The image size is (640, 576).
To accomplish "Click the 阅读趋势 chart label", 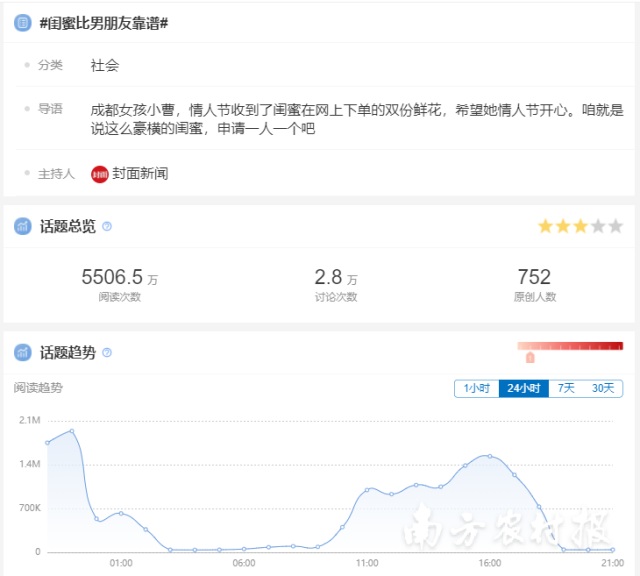I will click(x=38, y=387).
